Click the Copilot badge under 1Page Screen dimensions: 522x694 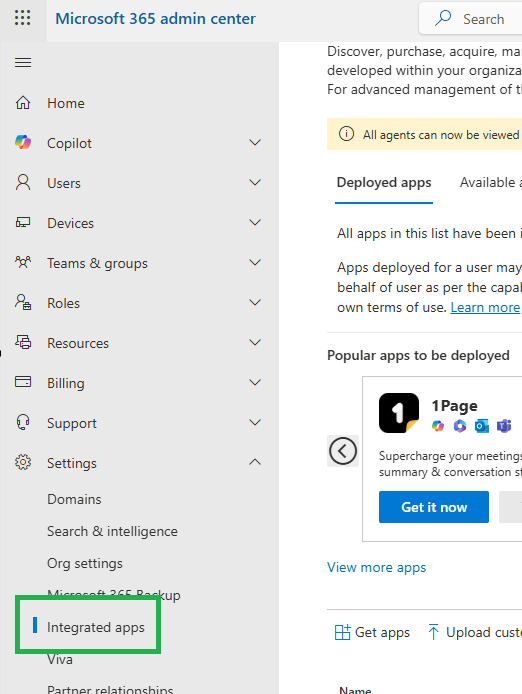[438, 426]
